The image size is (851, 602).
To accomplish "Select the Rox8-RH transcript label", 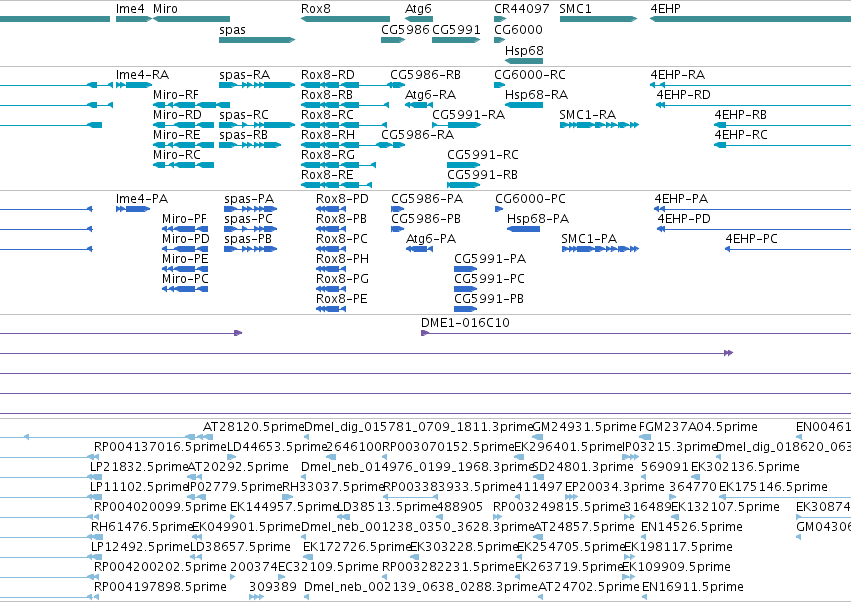I will coord(328,135).
